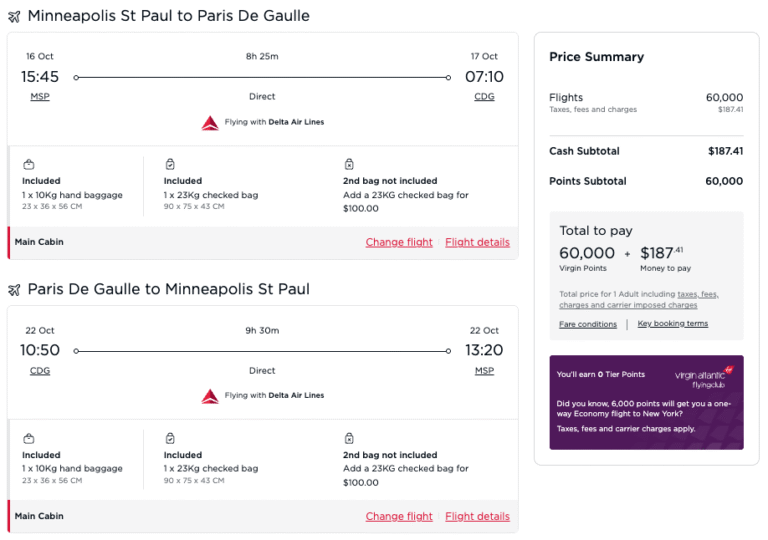Open the Fare conditions link

tap(587, 324)
